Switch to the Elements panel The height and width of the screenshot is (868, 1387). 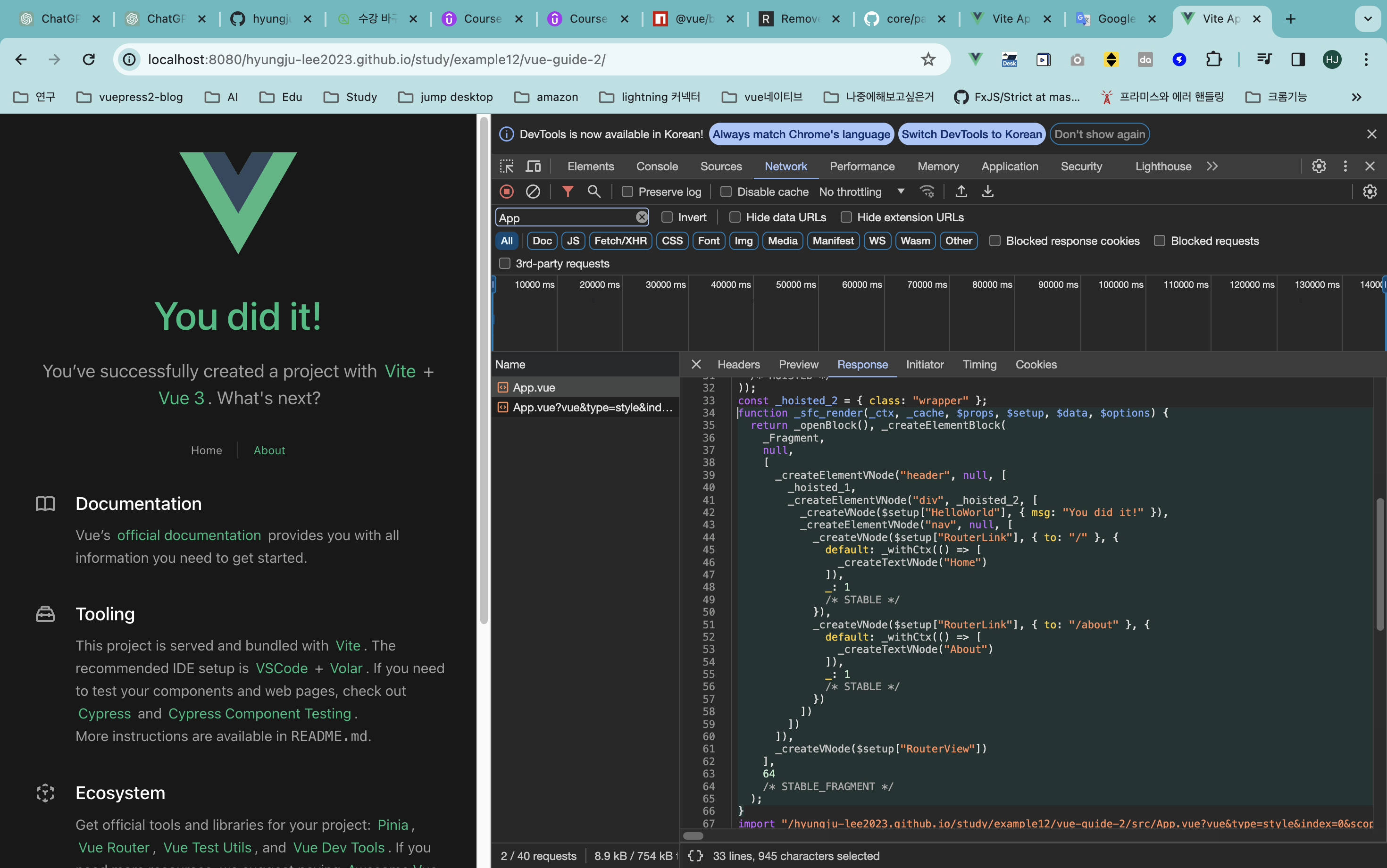coord(590,167)
